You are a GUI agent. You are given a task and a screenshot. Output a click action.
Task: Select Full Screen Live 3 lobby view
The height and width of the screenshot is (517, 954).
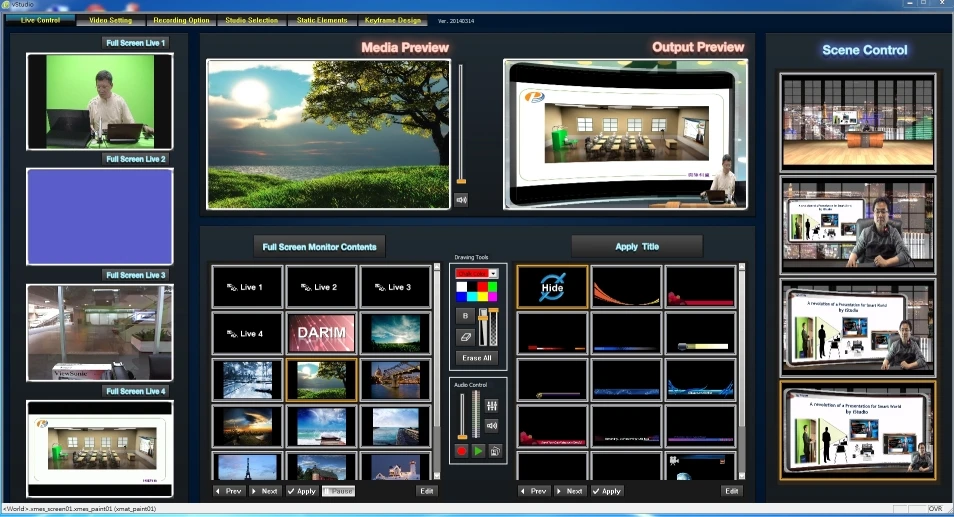(100, 333)
